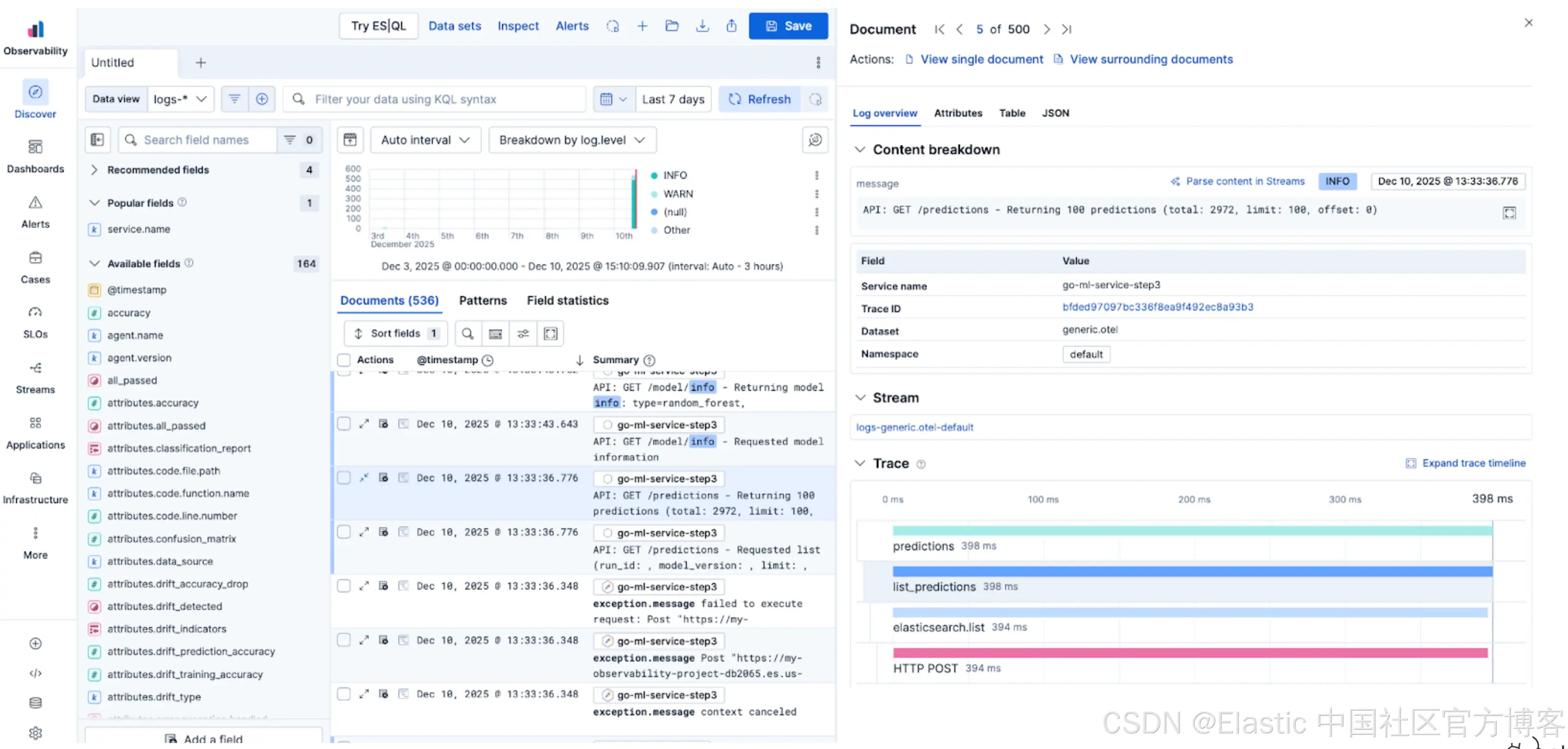Image resolution: width=1568 pixels, height=749 pixels.
Task: Select checkbox for first 13:33:36.348 row
Action: click(x=344, y=586)
